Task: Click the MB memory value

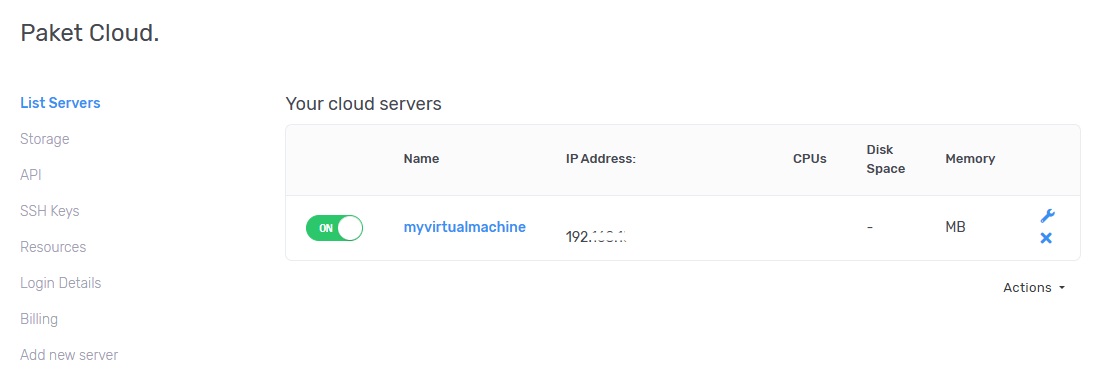Action: tap(956, 227)
